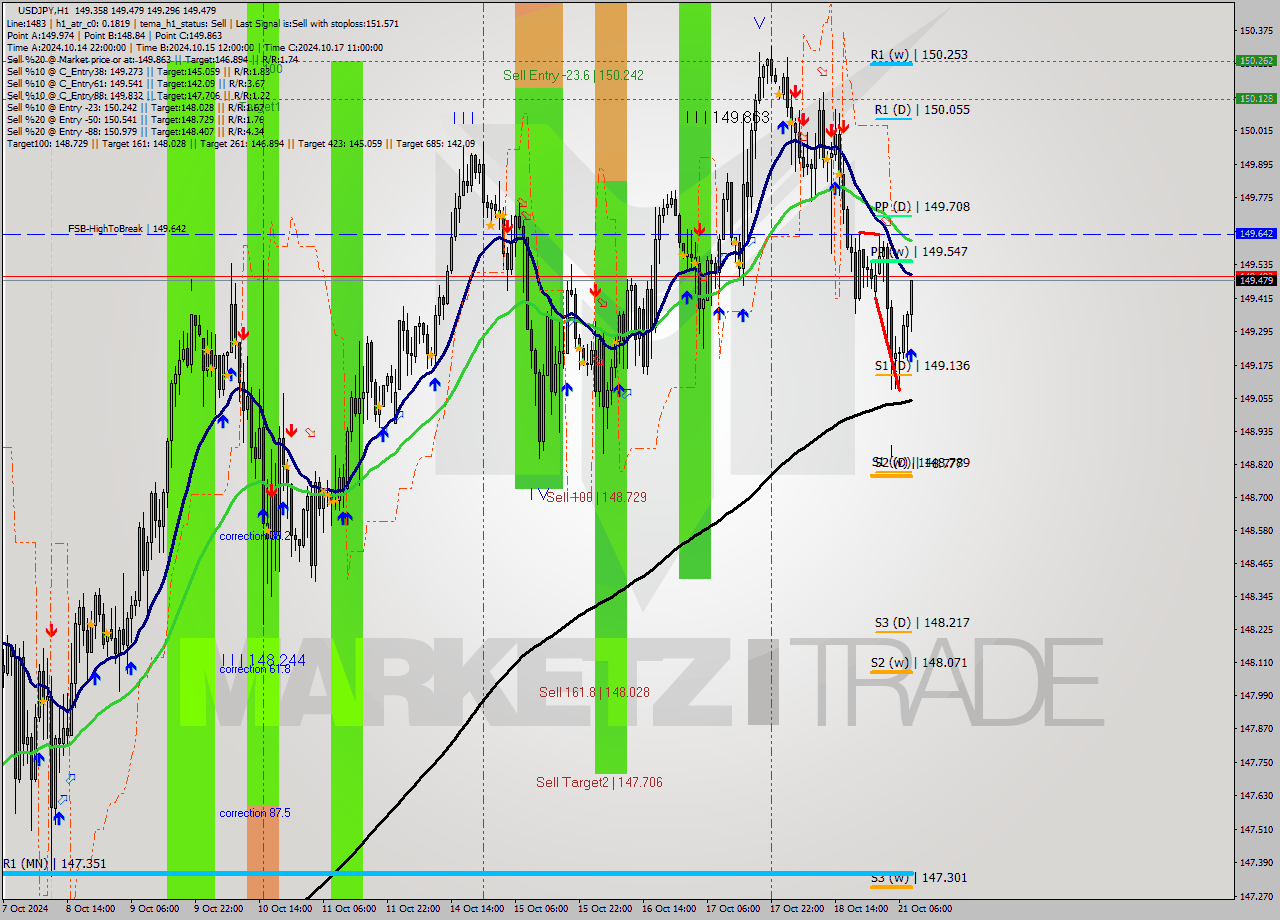The image size is (1280, 920).
Task: Click the PP (D) | 149.708 pivot label
Action: (x=921, y=207)
